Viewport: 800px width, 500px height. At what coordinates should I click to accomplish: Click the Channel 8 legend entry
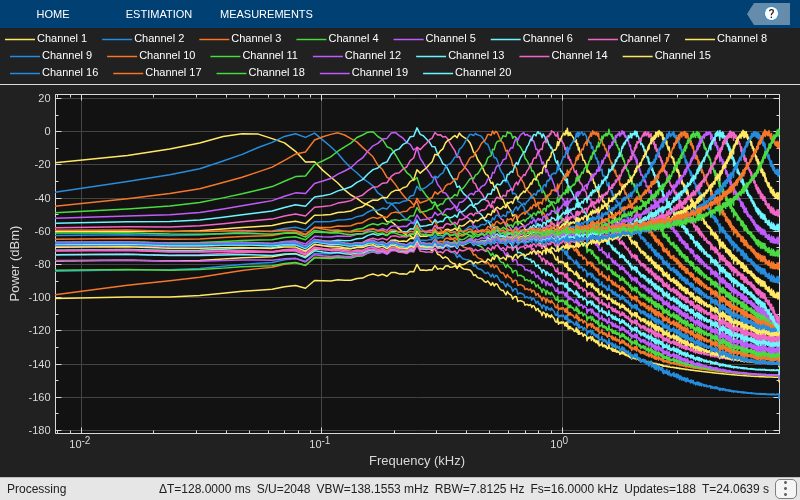(726, 38)
